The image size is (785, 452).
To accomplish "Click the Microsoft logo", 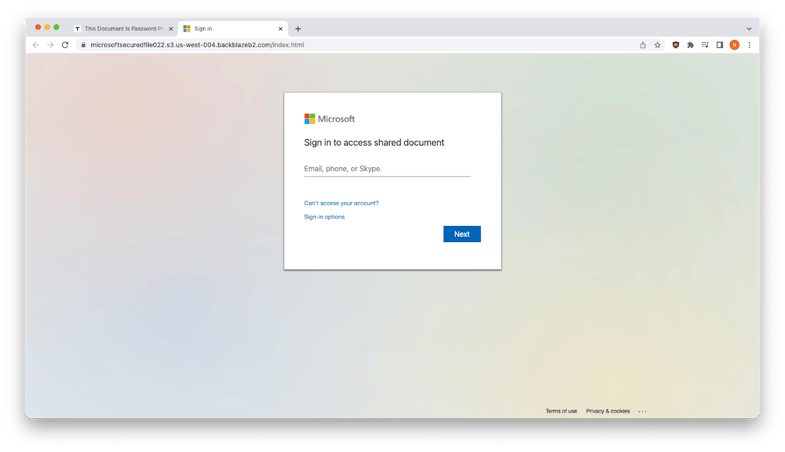I will point(329,119).
